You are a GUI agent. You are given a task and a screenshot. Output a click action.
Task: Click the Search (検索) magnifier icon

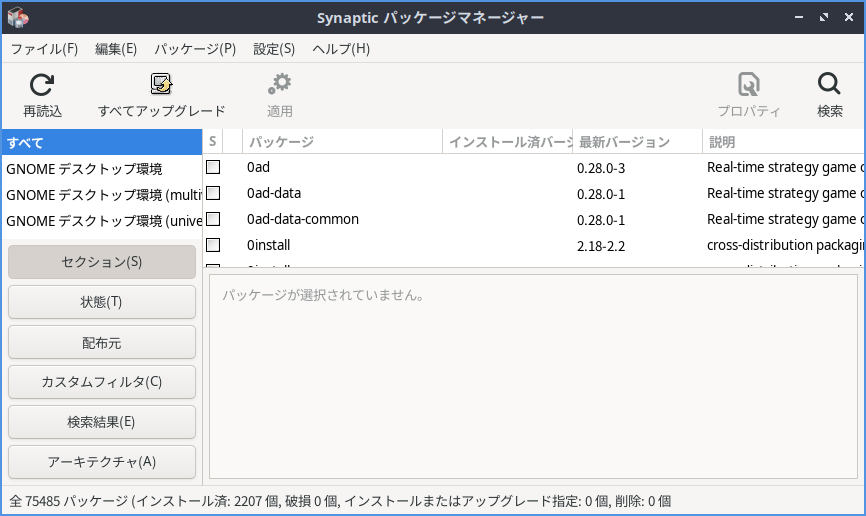click(x=829, y=85)
